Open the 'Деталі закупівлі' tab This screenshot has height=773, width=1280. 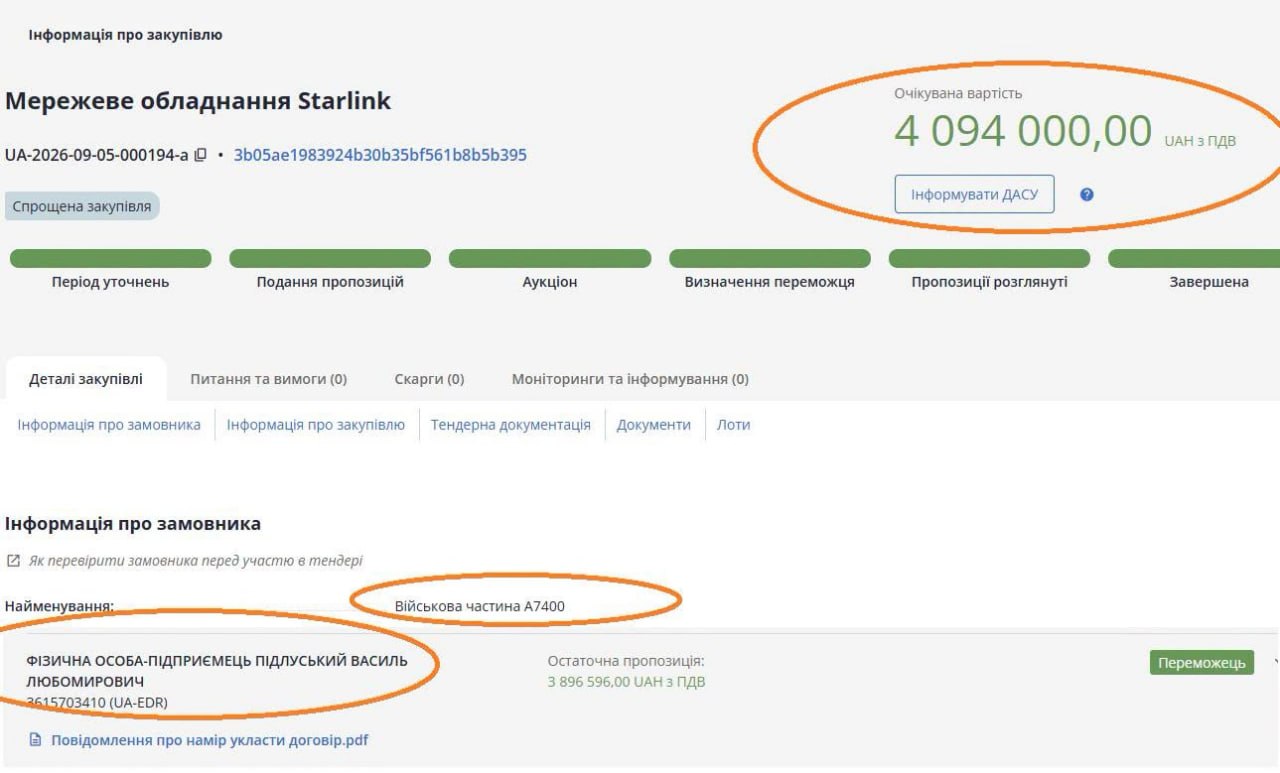point(86,379)
